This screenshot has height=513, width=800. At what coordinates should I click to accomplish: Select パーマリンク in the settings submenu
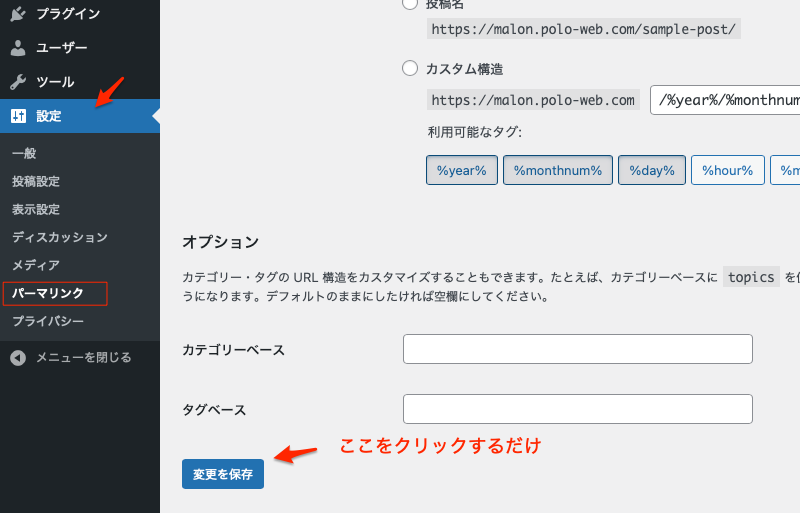point(48,293)
